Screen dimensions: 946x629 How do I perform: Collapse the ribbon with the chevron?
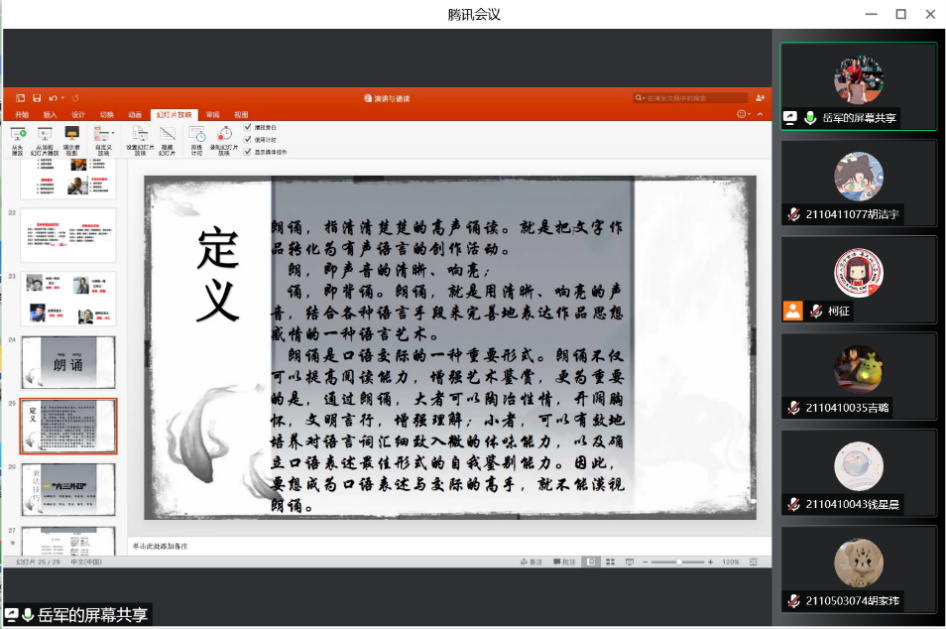760,115
